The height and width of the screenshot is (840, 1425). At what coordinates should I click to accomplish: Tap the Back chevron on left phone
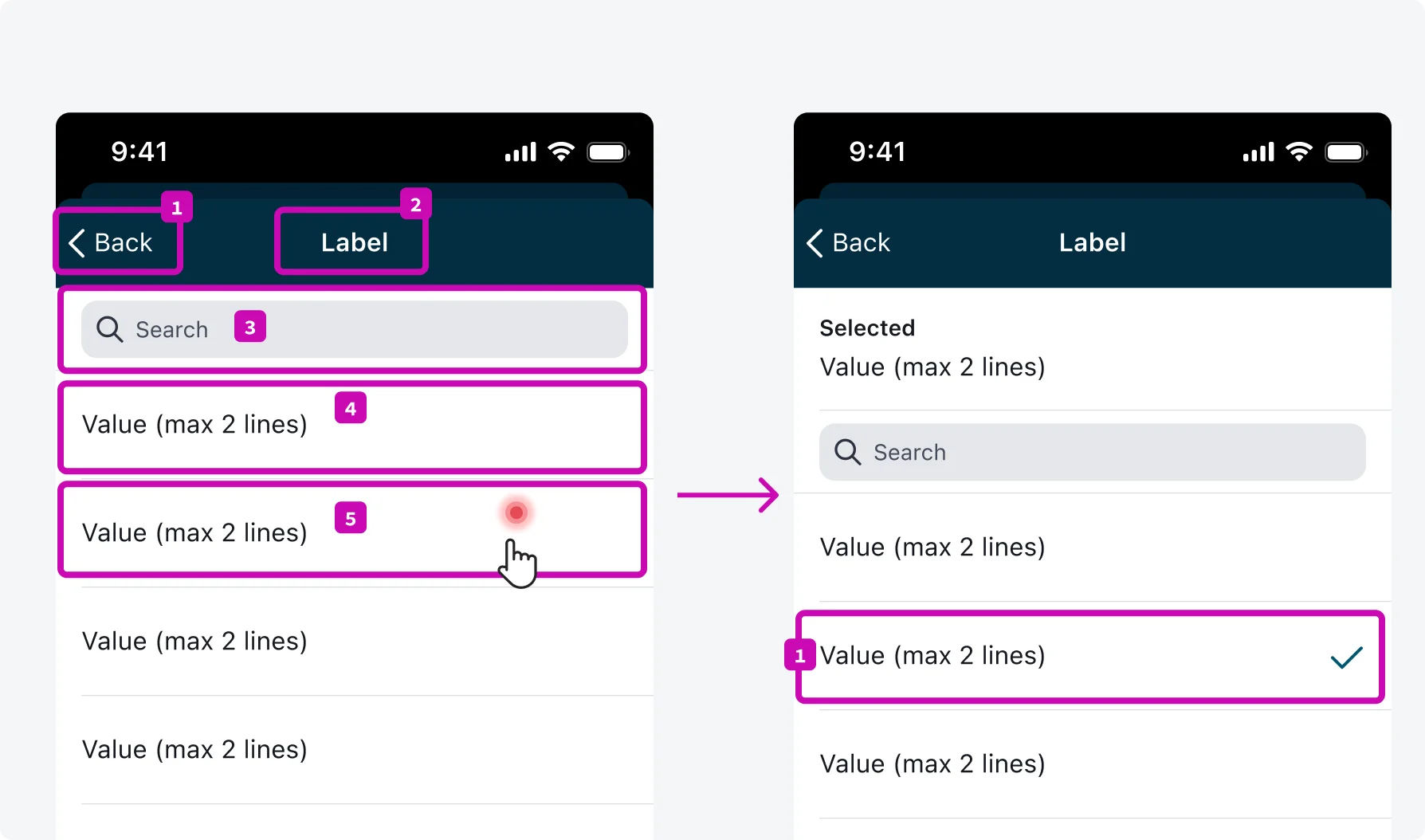[x=77, y=243]
